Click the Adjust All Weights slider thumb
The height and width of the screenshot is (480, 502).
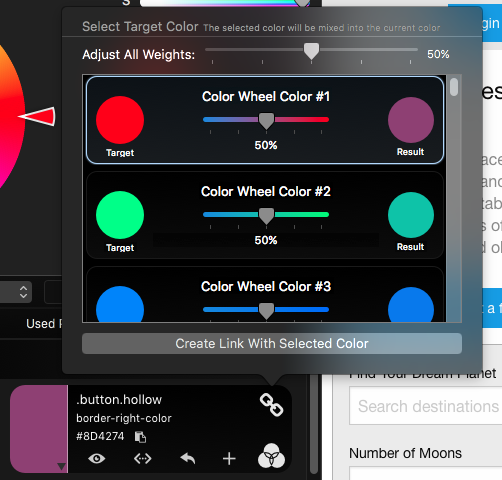311,51
